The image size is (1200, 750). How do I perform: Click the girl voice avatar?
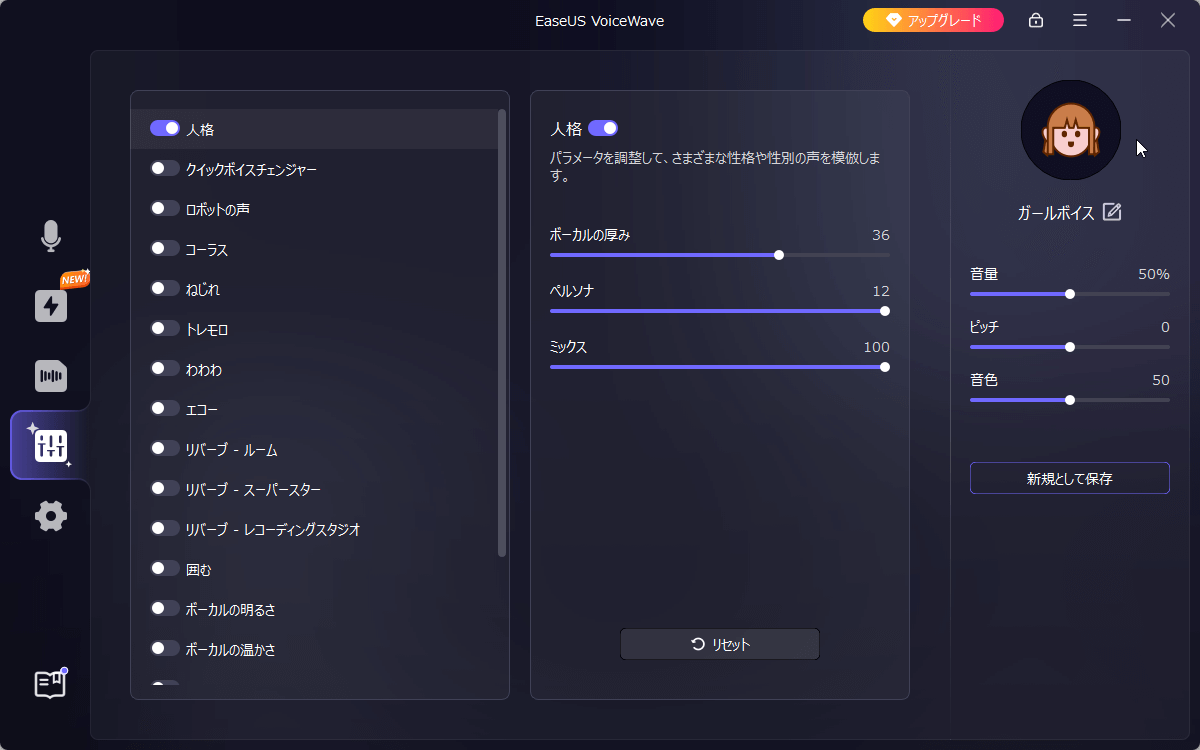pyautogui.click(x=1070, y=130)
